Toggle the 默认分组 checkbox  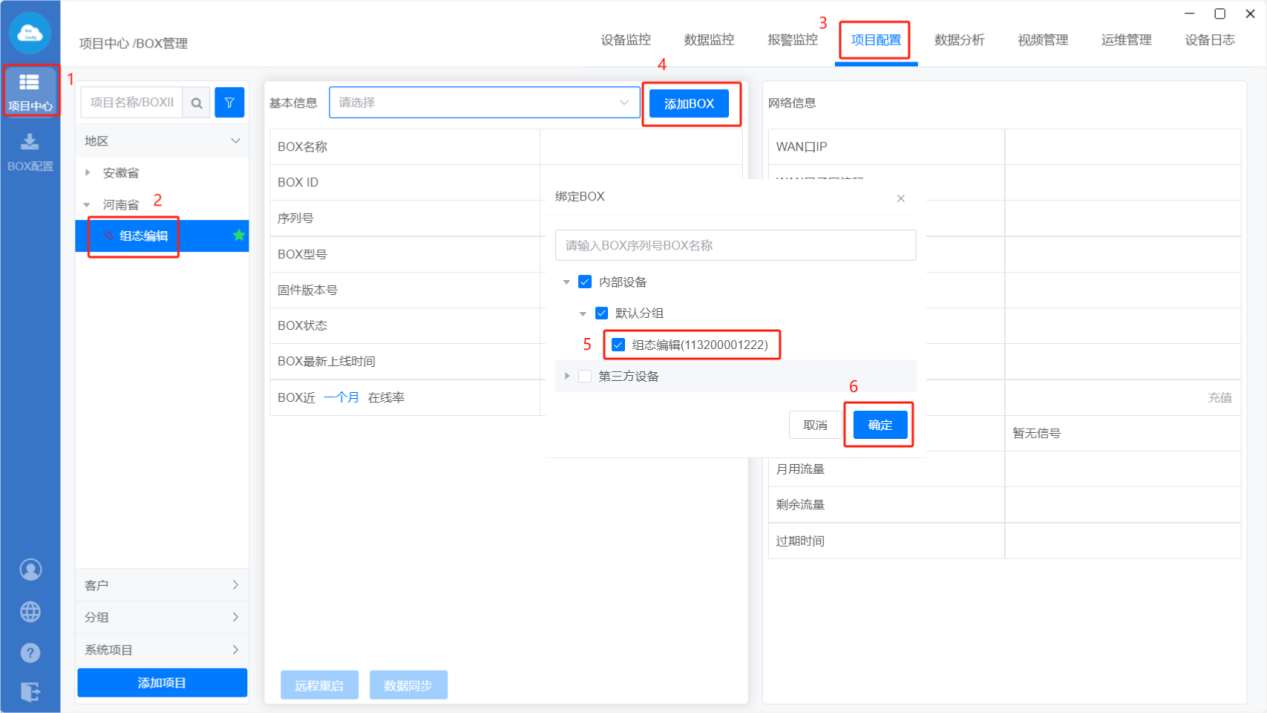coord(601,313)
